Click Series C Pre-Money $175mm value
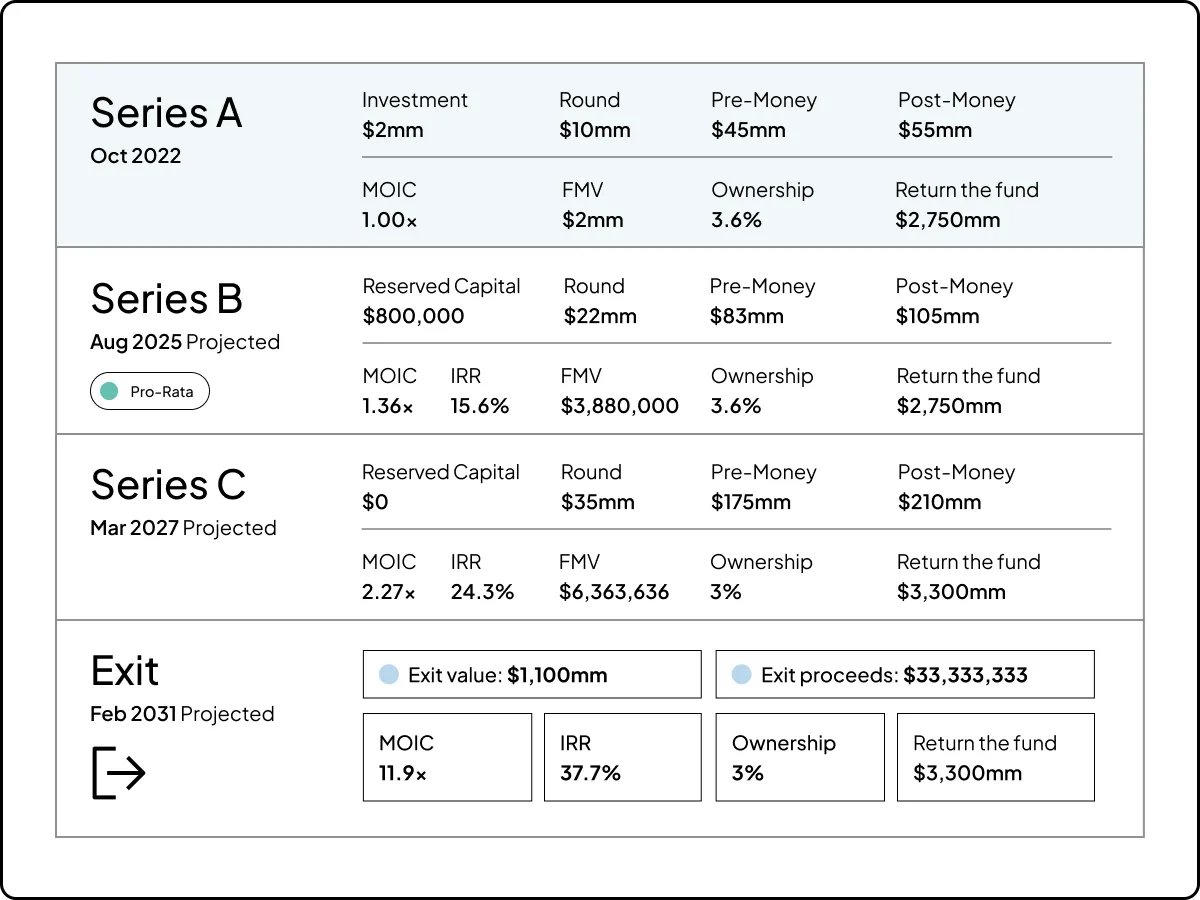The height and width of the screenshot is (900, 1200). coord(751,502)
